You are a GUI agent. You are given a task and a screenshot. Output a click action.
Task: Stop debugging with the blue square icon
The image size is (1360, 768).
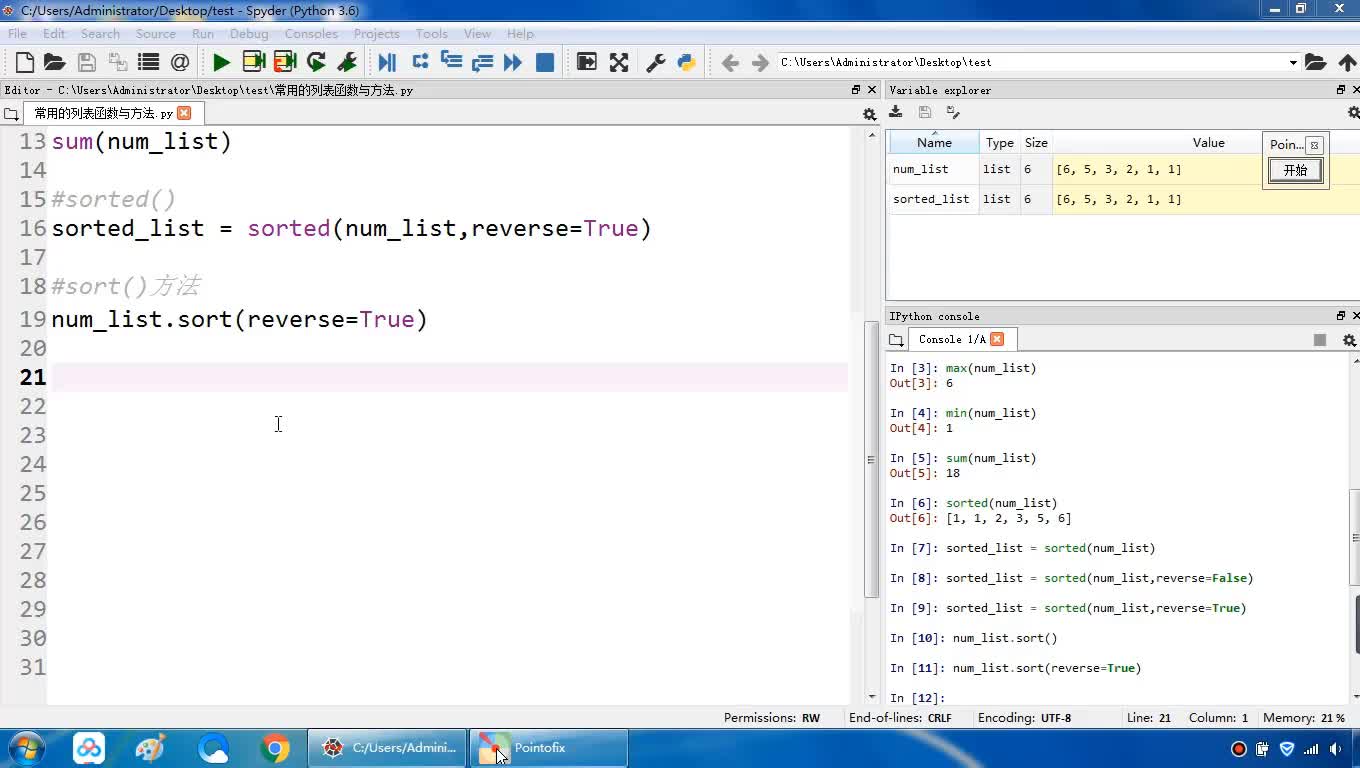coord(545,62)
